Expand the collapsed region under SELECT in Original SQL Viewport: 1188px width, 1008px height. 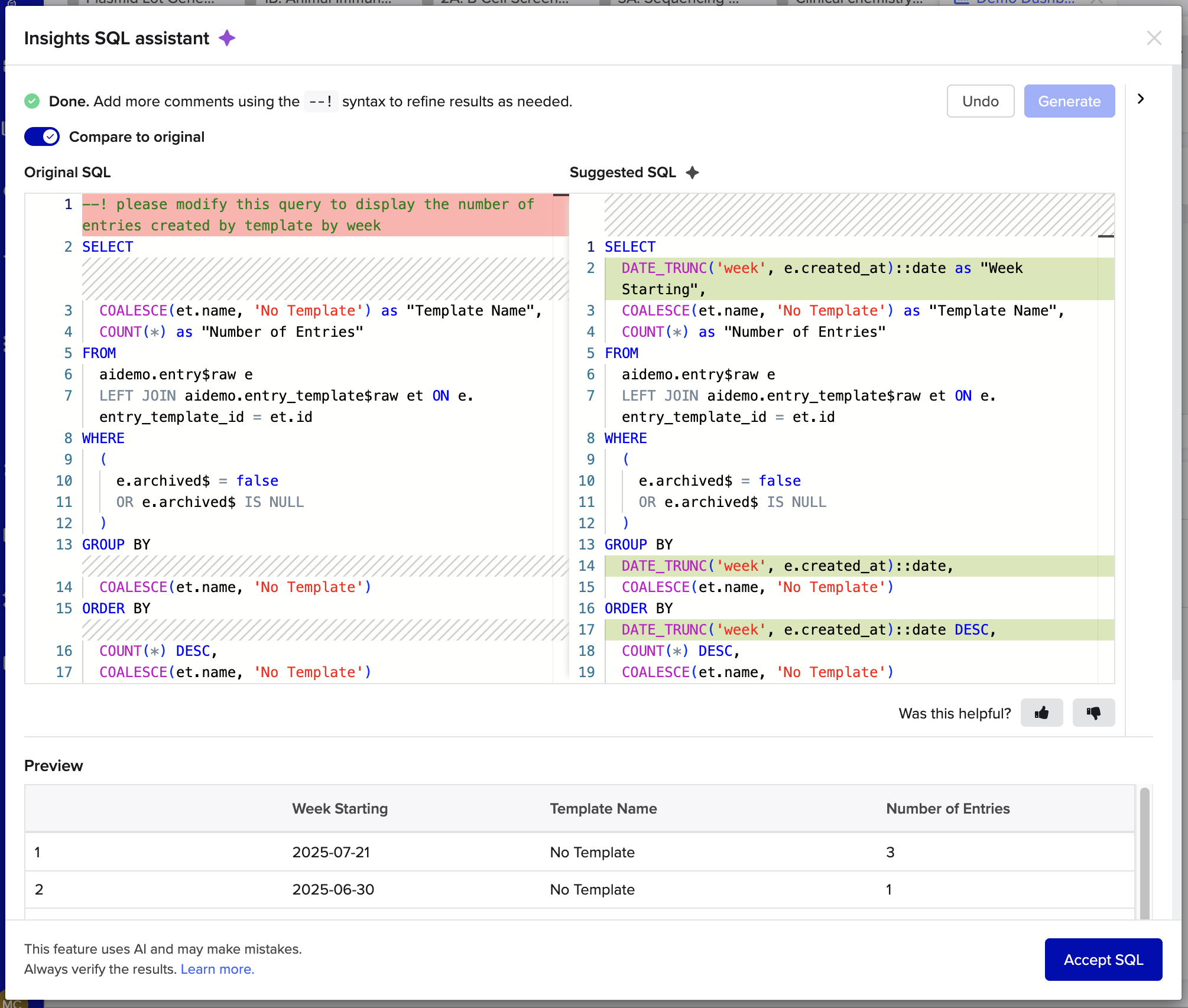pos(325,278)
